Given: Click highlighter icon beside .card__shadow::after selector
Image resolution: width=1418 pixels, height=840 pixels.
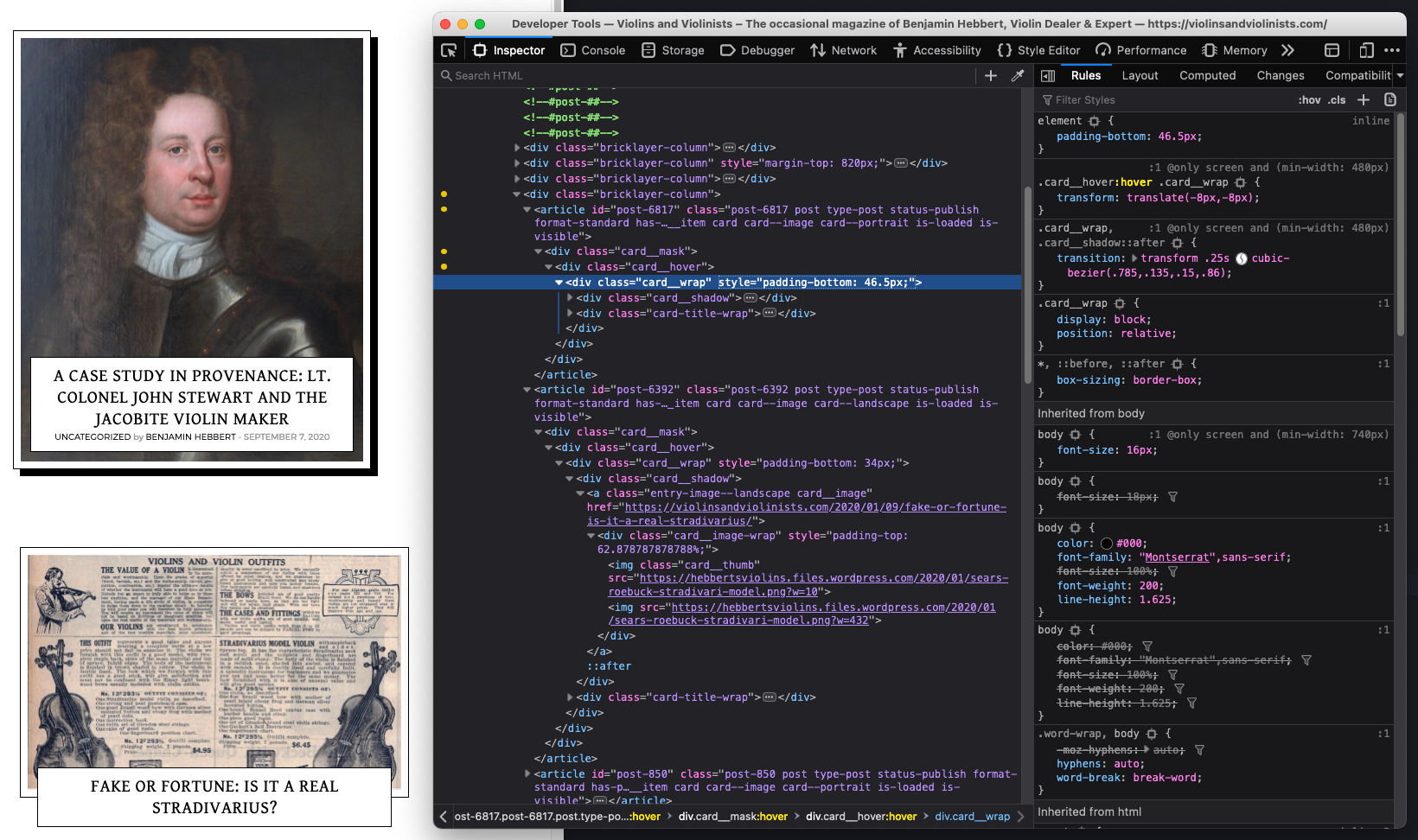Looking at the screenshot, I should pyautogui.click(x=1177, y=243).
